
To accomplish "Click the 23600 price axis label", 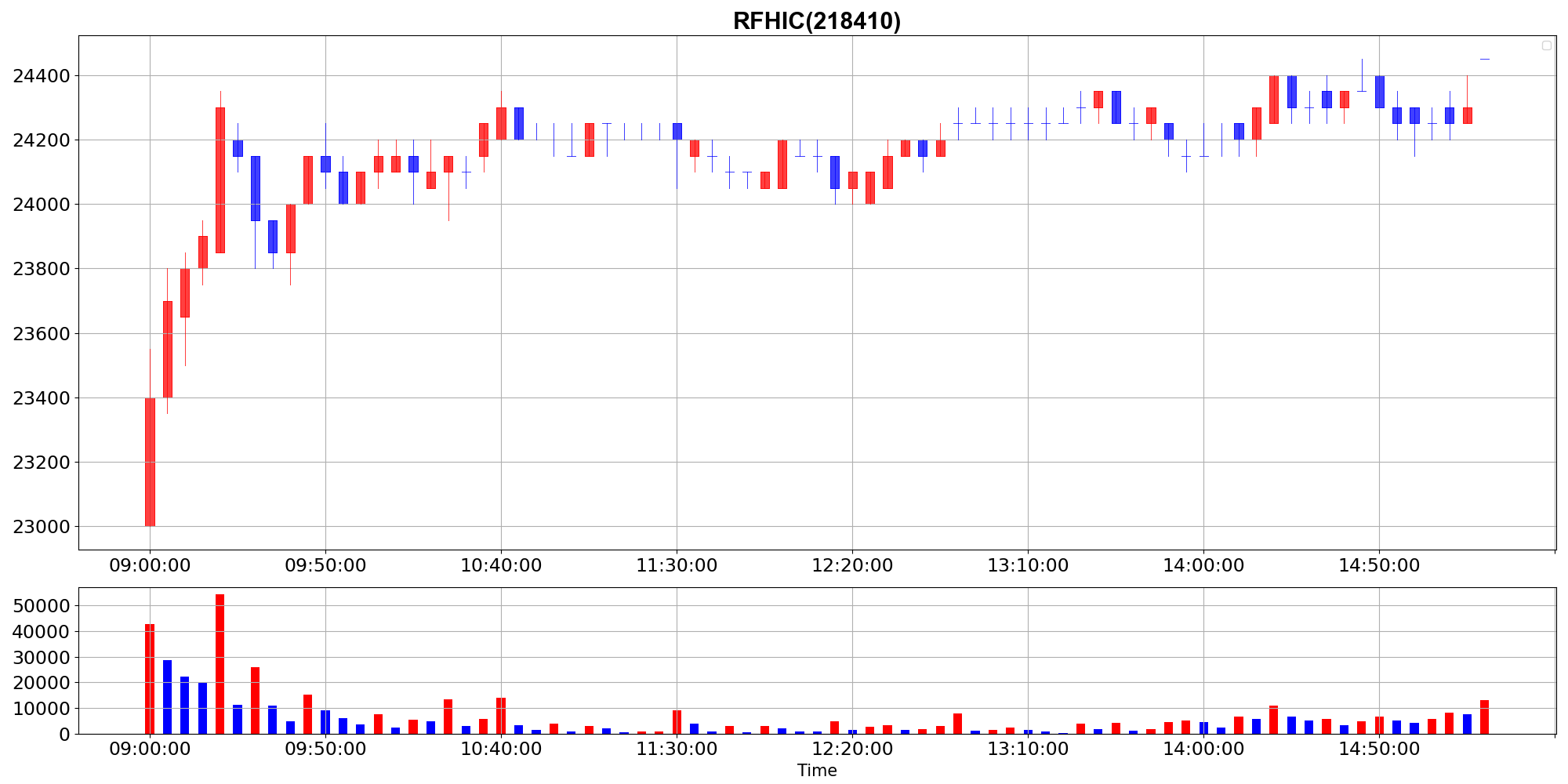I will tap(42, 334).
